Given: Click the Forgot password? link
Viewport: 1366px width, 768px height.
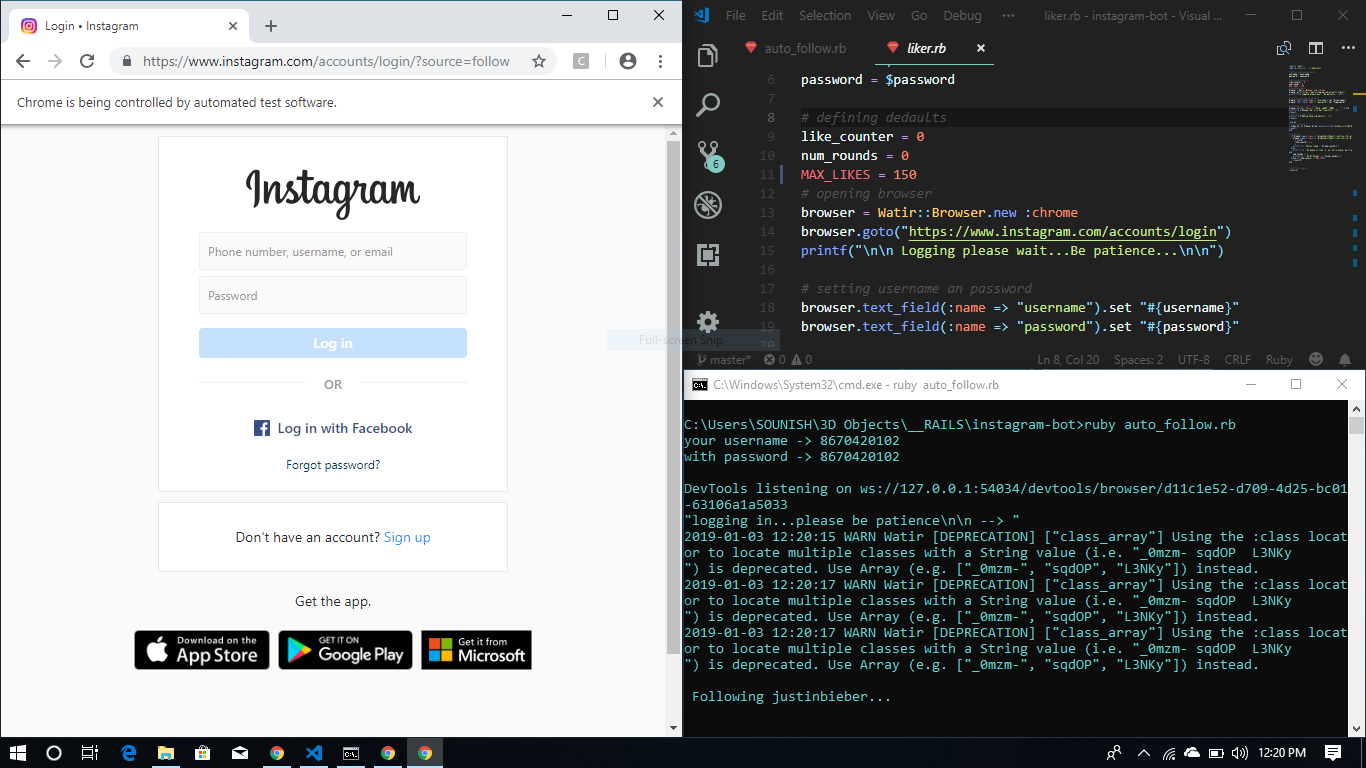Looking at the screenshot, I should coord(333,465).
